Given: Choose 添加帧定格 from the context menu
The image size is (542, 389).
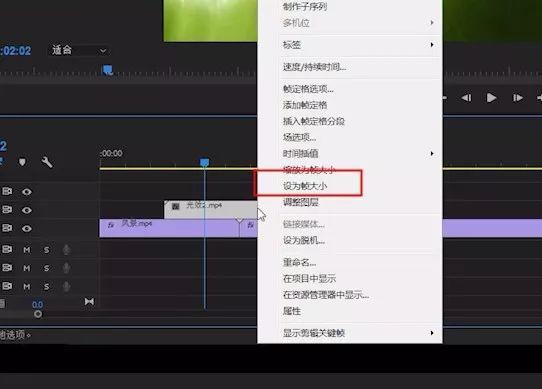Looking at the screenshot, I should coord(305,105).
